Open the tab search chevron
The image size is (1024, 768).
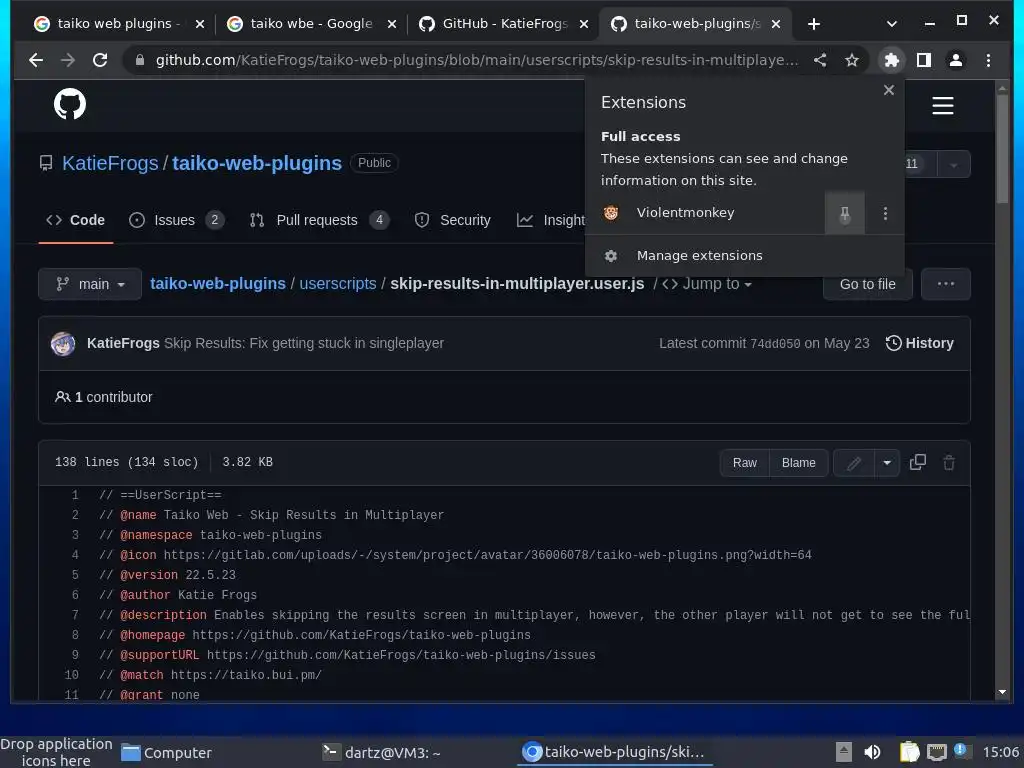pyautogui.click(x=891, y=24)
